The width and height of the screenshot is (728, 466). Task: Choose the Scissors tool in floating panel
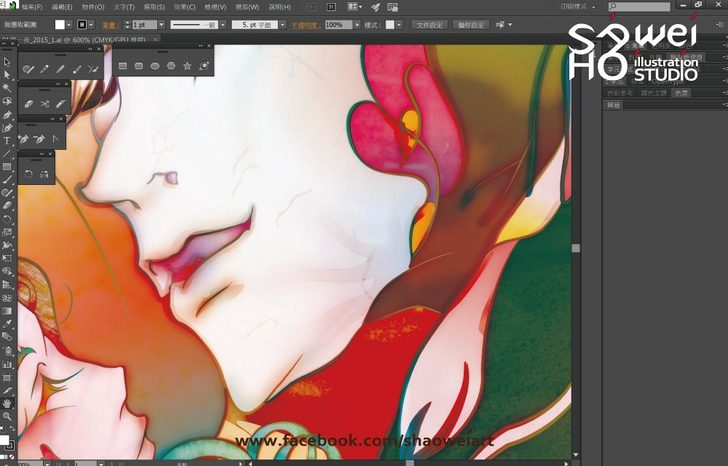pyautogui.click(x=44, y=103)
